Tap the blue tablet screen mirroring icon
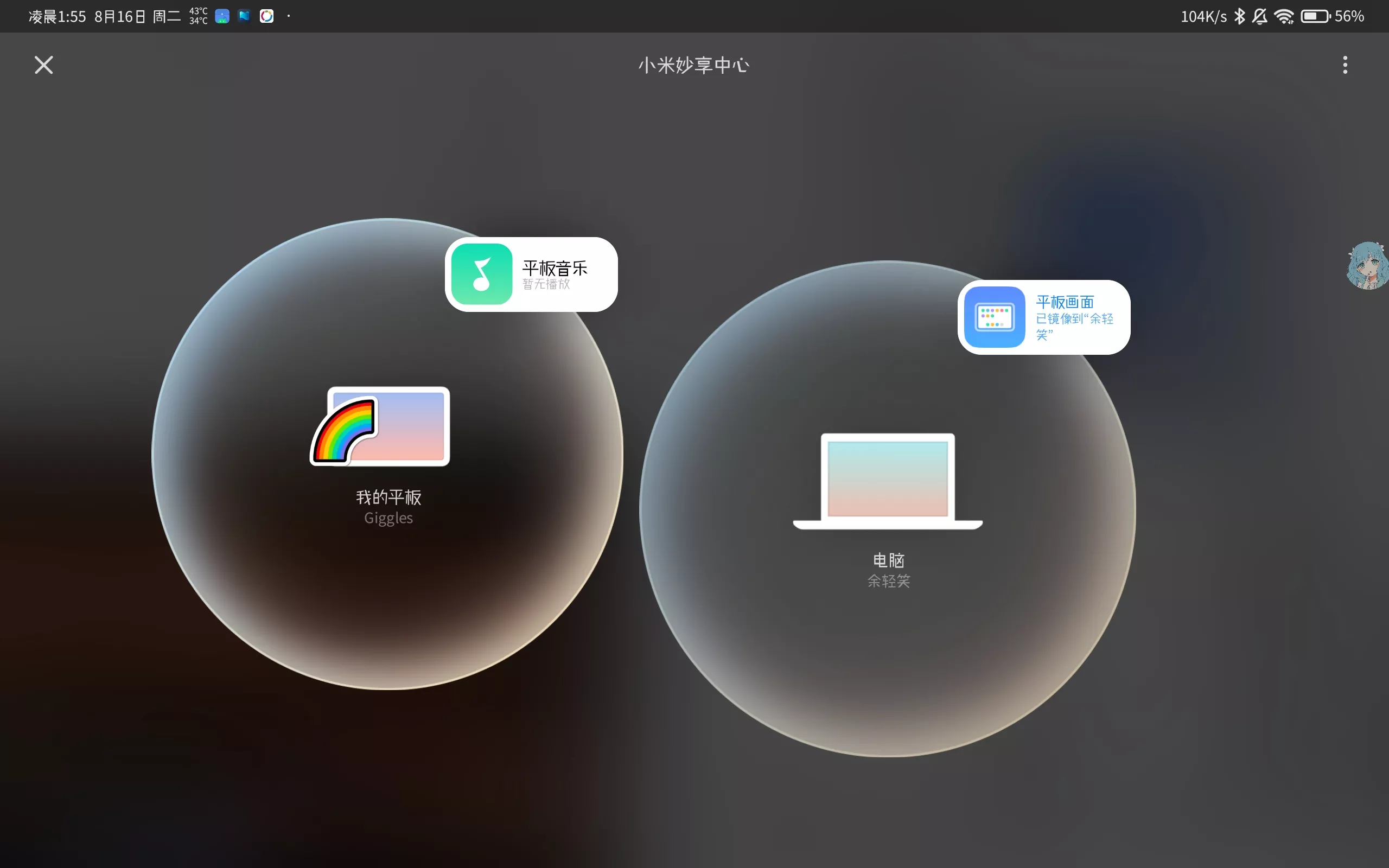 pyautogui.click(x=994, y=317)
